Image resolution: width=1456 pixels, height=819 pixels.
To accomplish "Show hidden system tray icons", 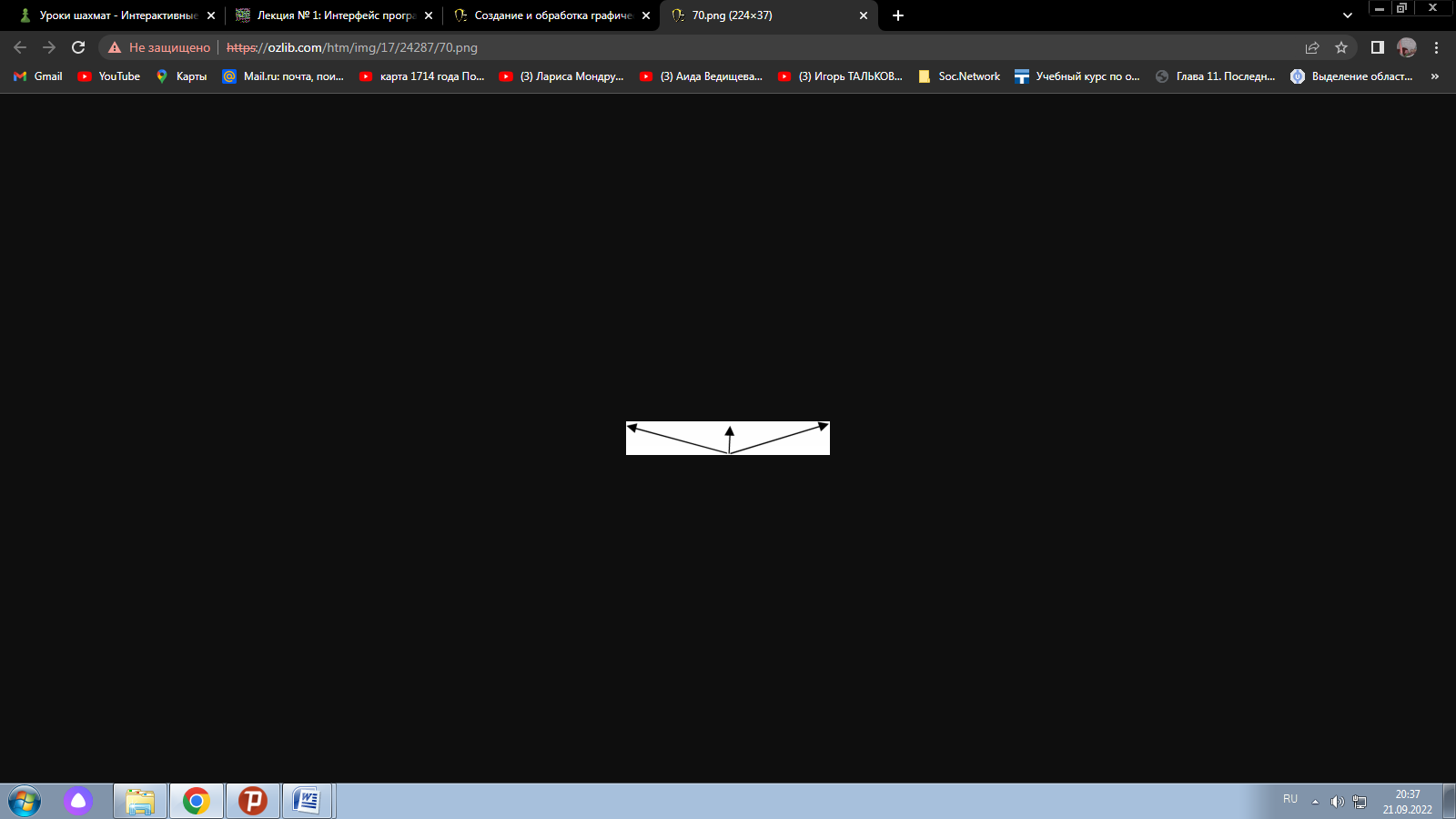I will coord(1315,802).
